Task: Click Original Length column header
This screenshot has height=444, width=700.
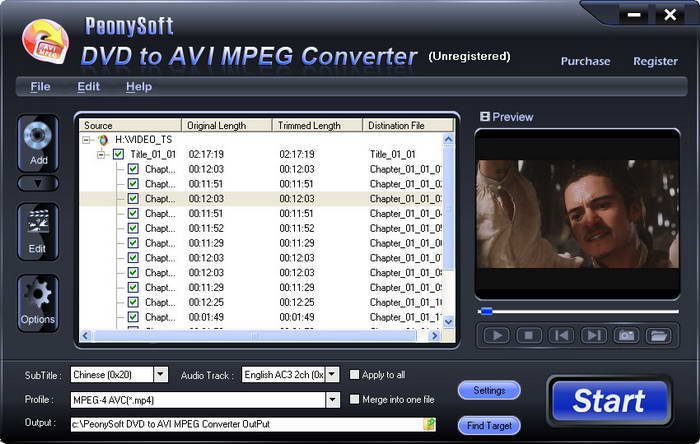Action: click(227, 125)
